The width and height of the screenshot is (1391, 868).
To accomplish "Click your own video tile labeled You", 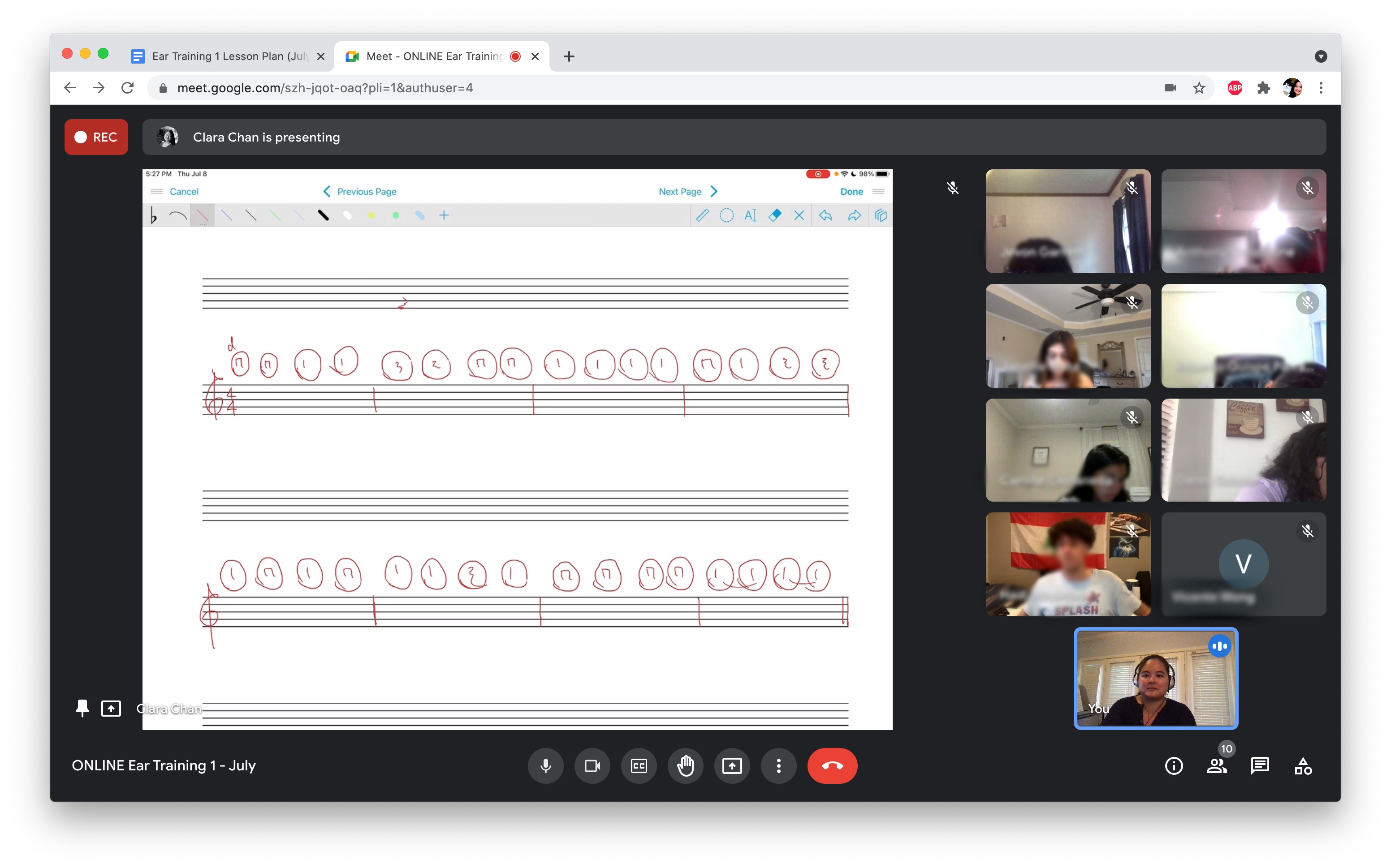I will click(1156, 679).
